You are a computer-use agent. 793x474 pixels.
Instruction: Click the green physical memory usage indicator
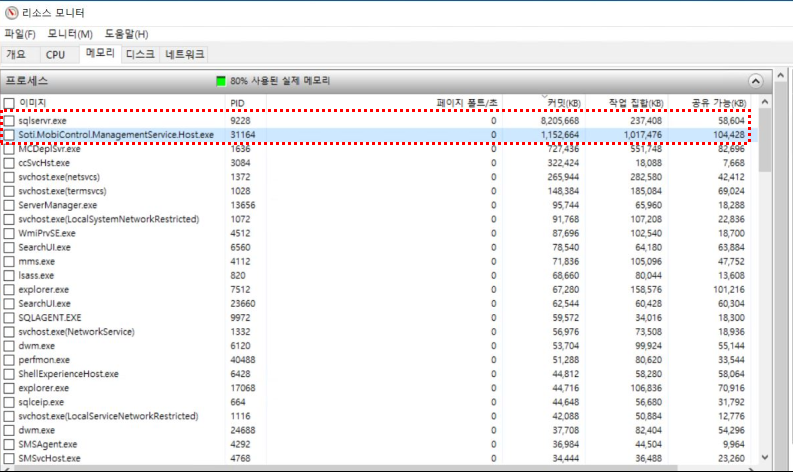coord(222,81)
